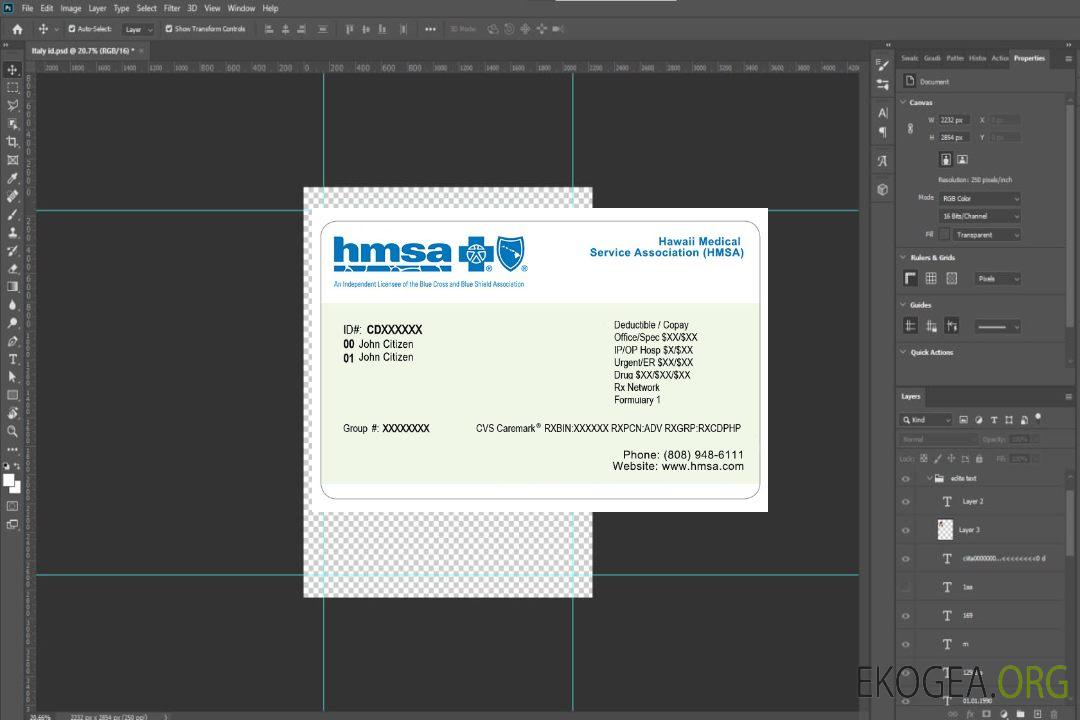Select the Zoom tool
Viewport: 1080px width, 720px height.
click(12, 431)
